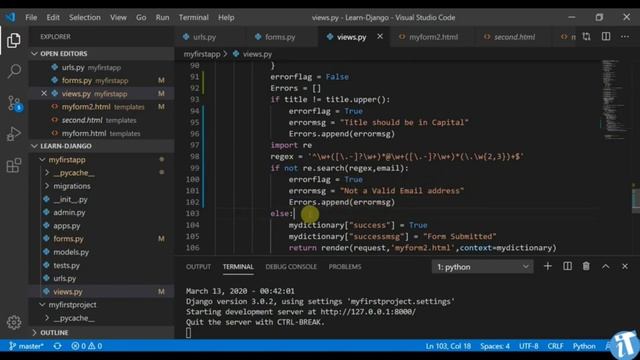Show the Problems panel tab
Viewport: 640px width, 360px height.
coord(345,267)
